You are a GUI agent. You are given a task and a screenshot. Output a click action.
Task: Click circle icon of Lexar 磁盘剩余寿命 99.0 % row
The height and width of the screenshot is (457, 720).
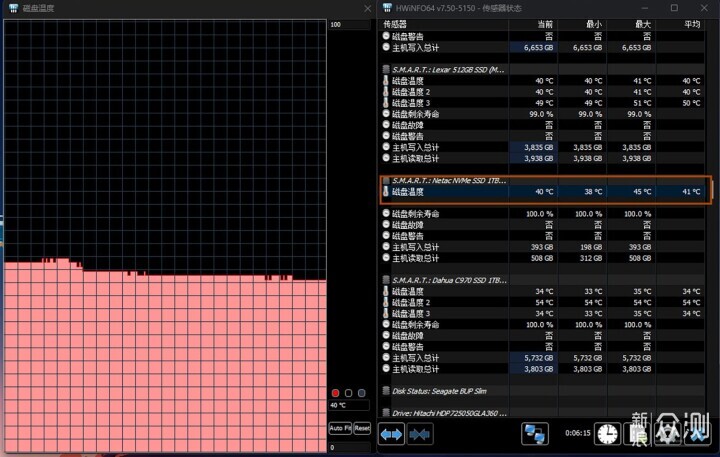coord(386,114)
